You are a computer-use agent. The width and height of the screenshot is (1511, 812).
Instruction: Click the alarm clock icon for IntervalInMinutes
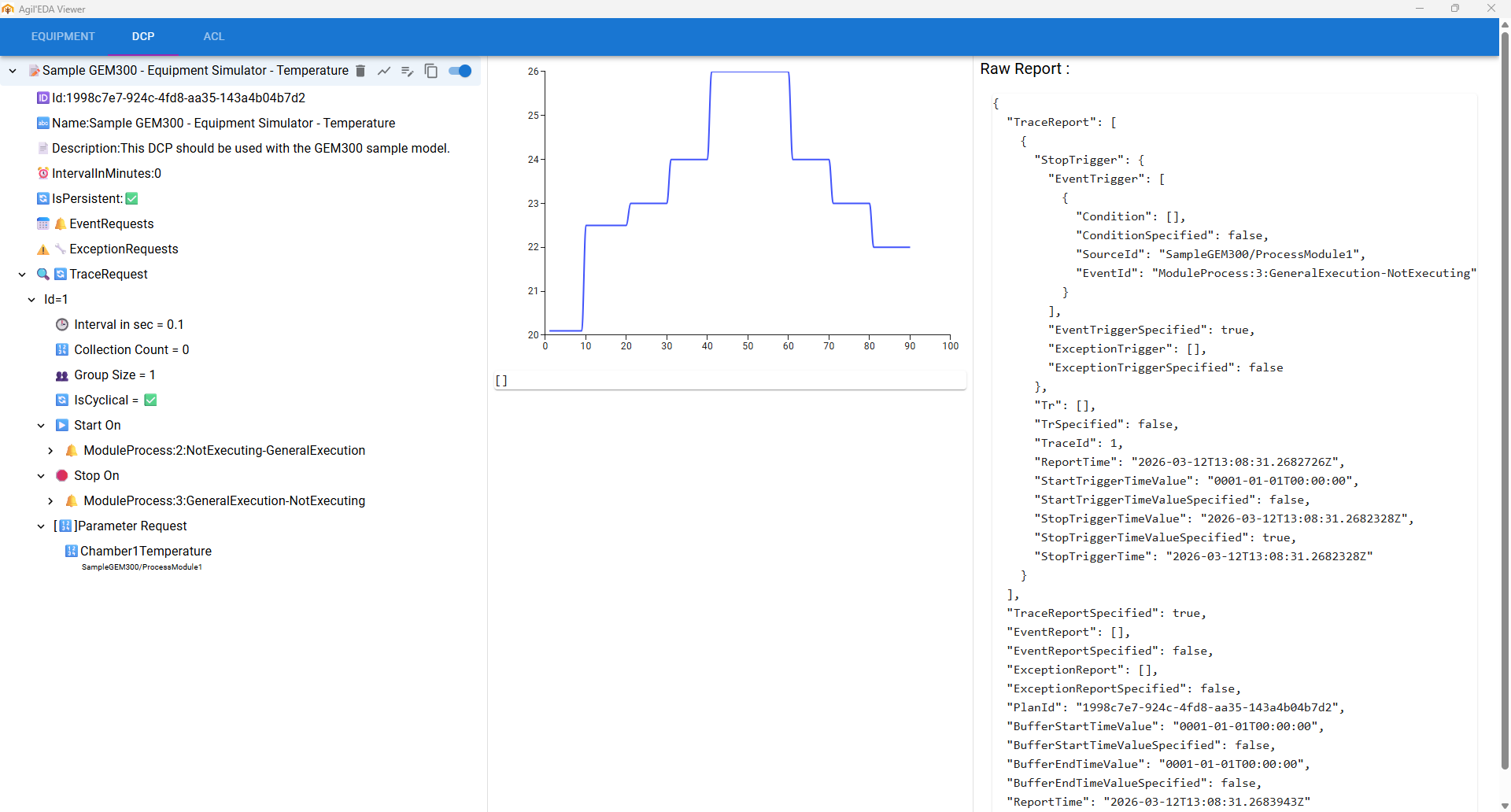tap(42, 173)
